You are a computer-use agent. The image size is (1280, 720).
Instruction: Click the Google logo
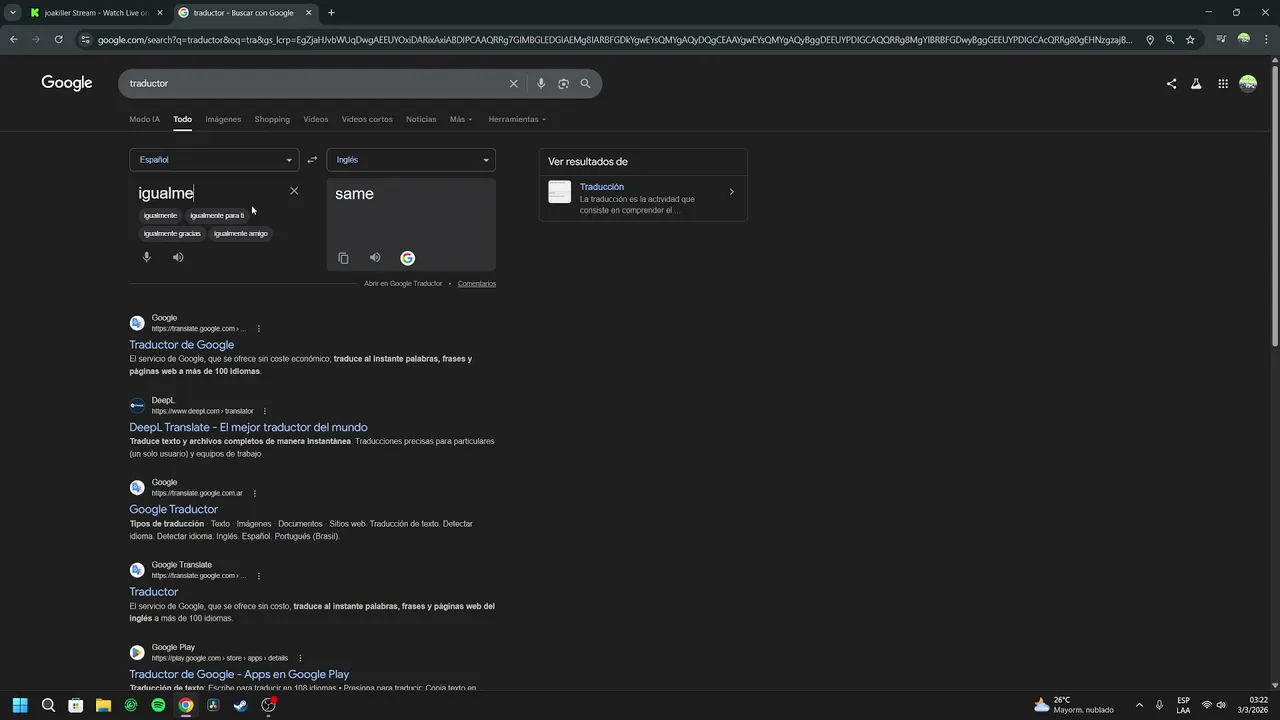(x=67, y=83)
